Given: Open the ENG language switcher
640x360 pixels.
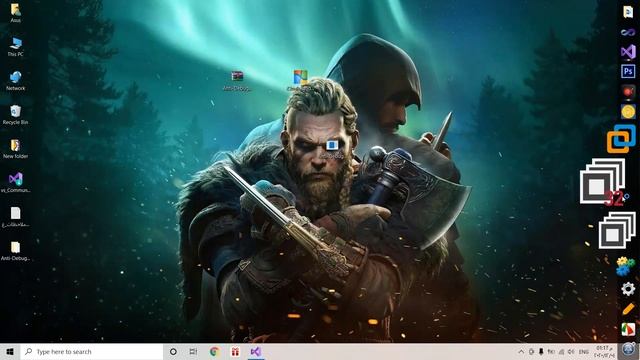Looking at the screenshot, I should [584, 351].
